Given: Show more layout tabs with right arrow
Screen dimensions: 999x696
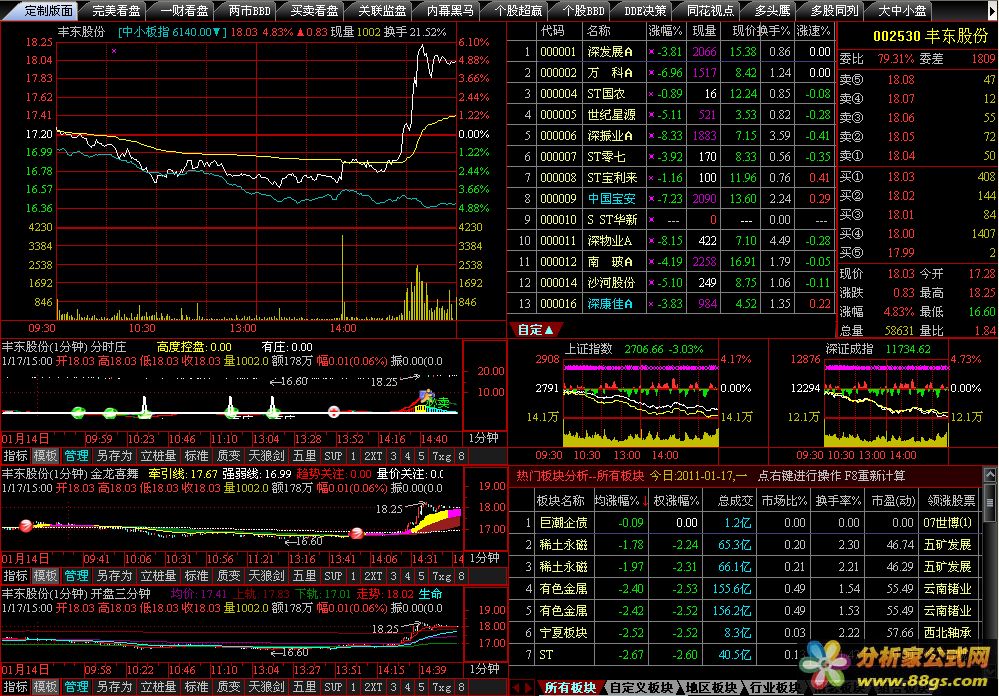Looking at the screenshot, I should pyautogui.click(x=992, y=10).
